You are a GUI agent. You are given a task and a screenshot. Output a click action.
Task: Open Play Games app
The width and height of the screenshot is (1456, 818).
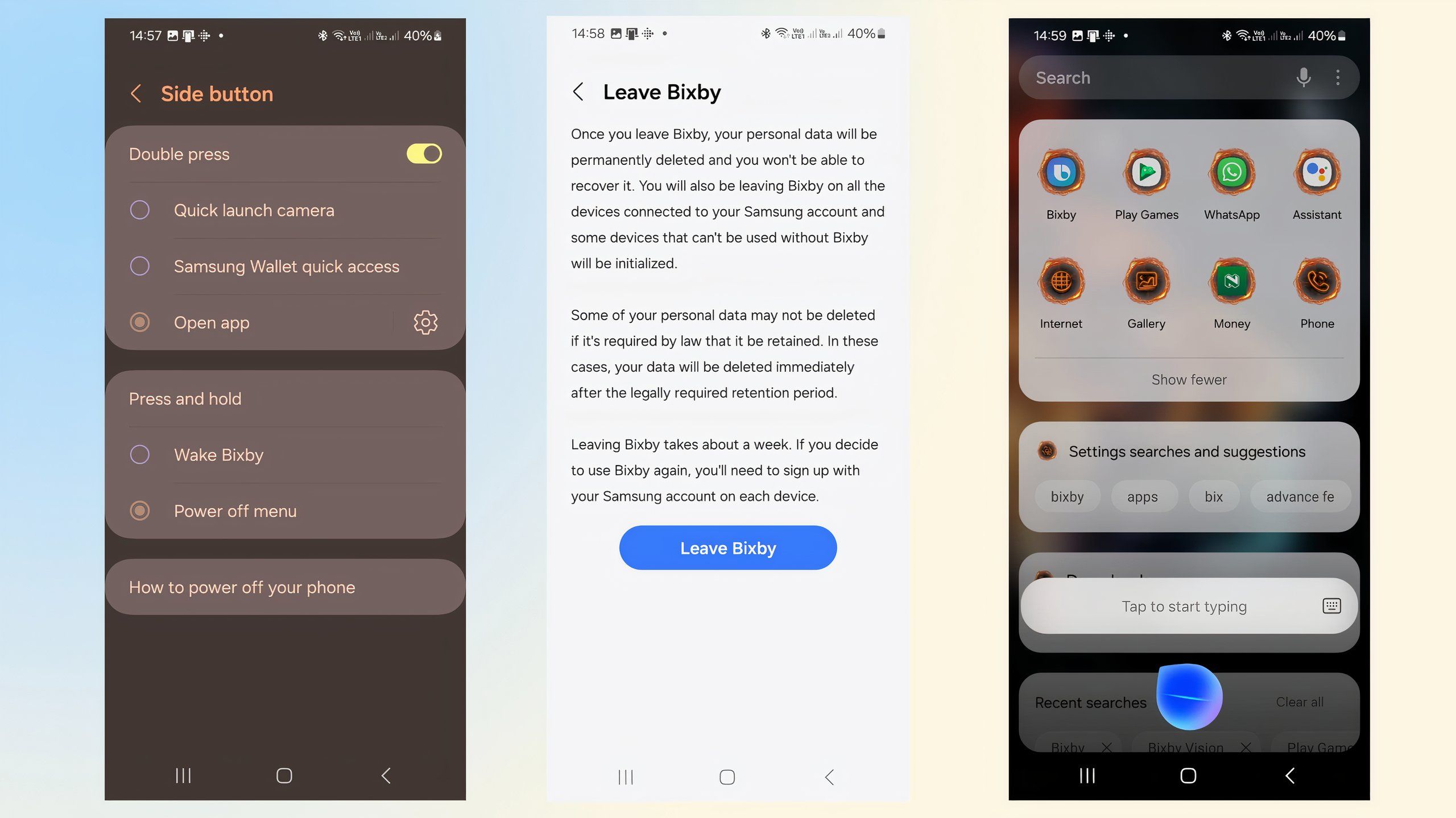coord(1146,171)
